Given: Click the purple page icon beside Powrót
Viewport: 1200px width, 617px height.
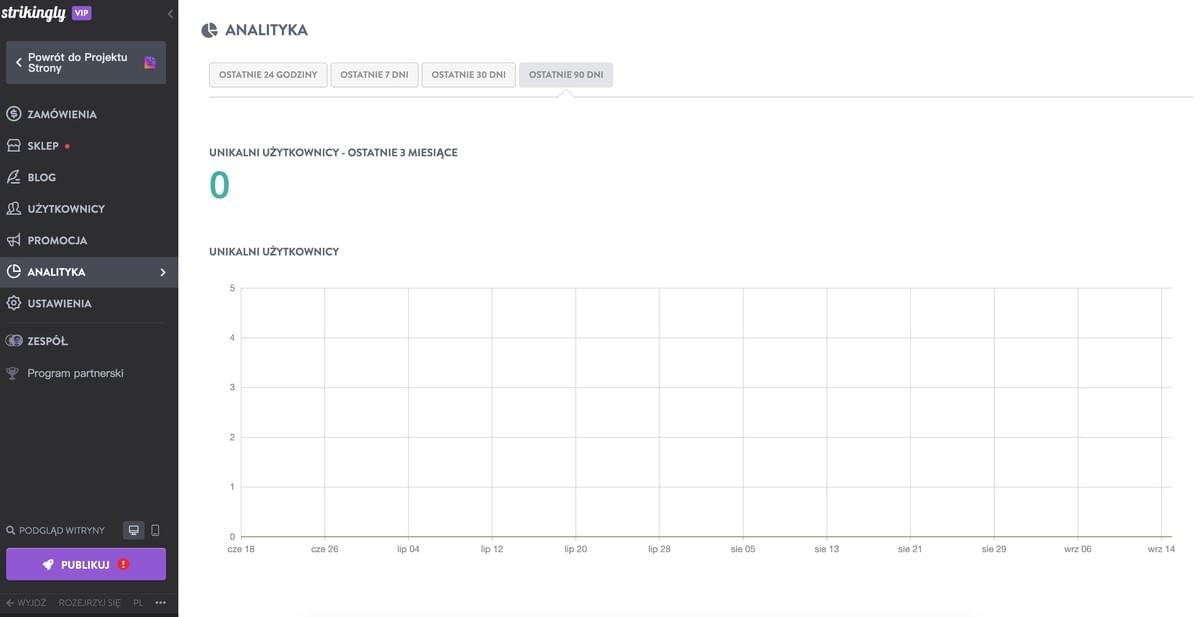Looking at the screenshot, I should pyautogui.click(x=150, y=62).
